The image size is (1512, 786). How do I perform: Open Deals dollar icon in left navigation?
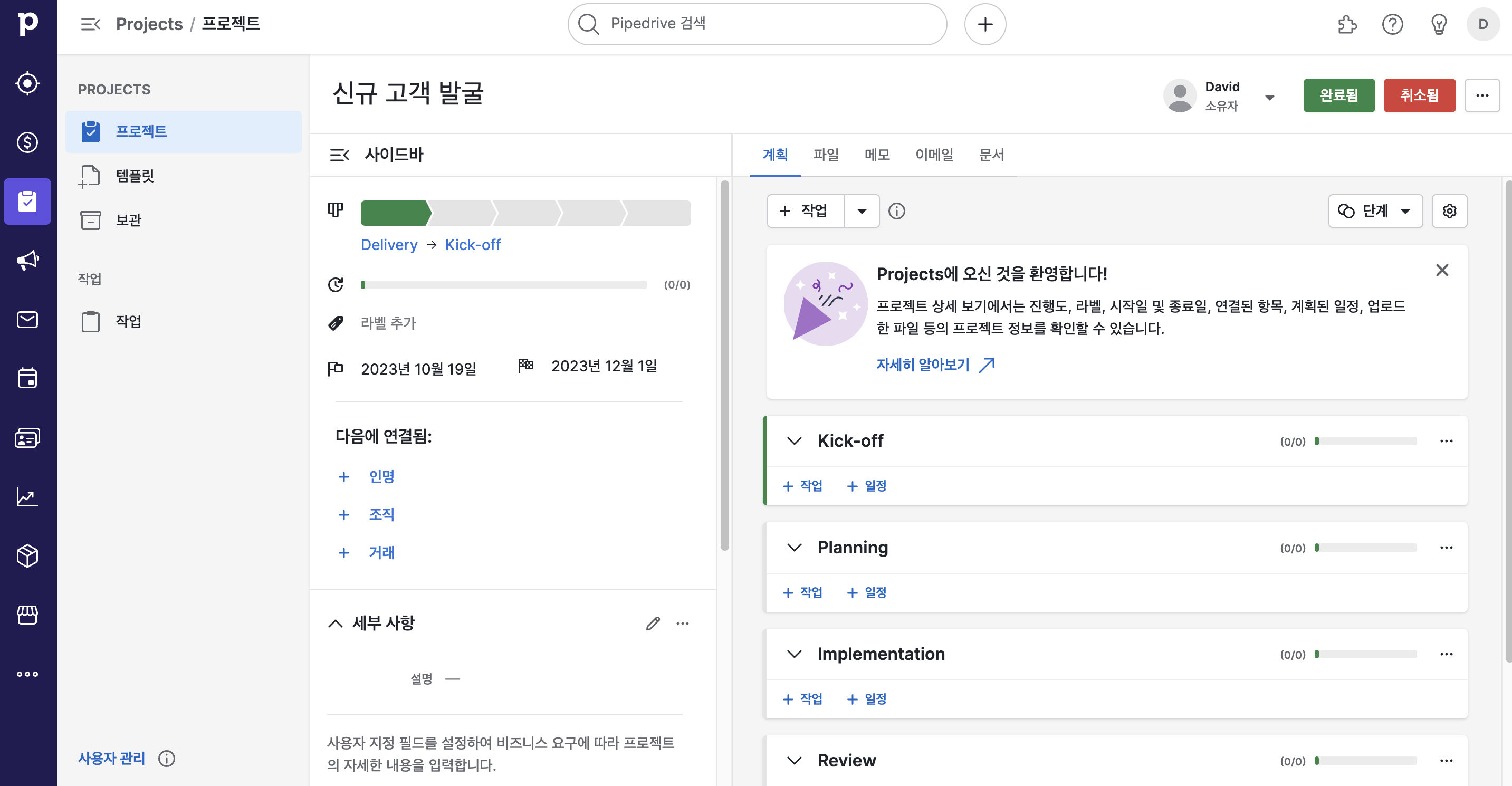click(27, 142)
